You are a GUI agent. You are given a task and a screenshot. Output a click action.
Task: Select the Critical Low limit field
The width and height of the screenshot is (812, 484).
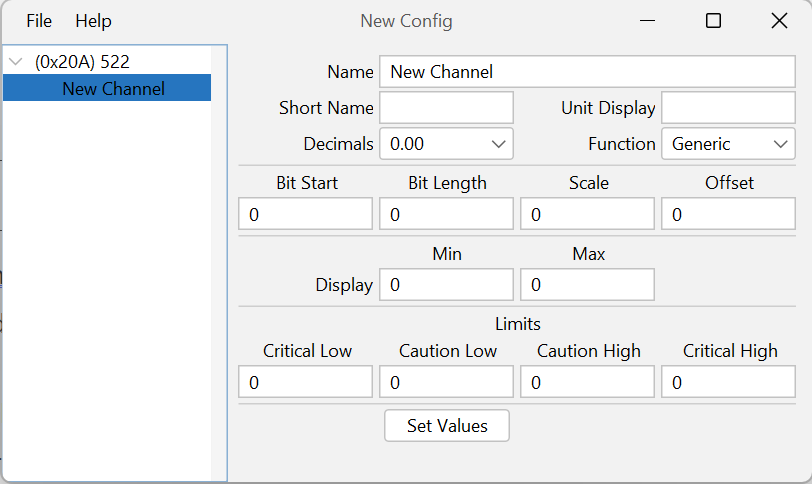click(305, 382)
